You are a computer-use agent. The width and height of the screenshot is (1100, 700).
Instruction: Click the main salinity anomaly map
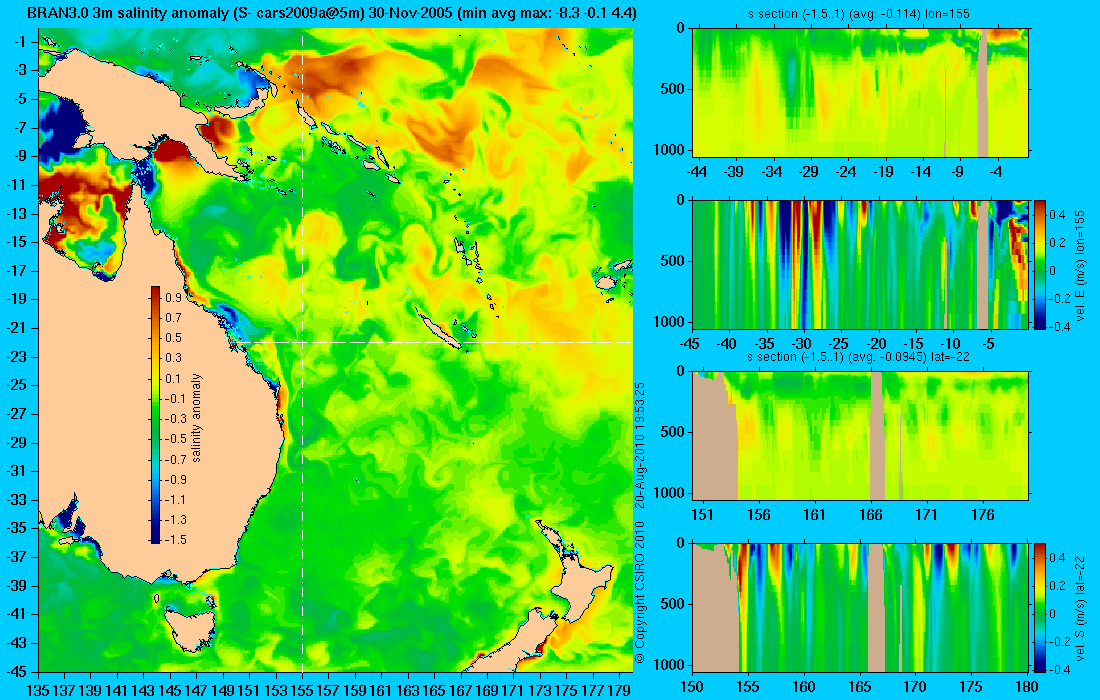(x=335, y=350)
